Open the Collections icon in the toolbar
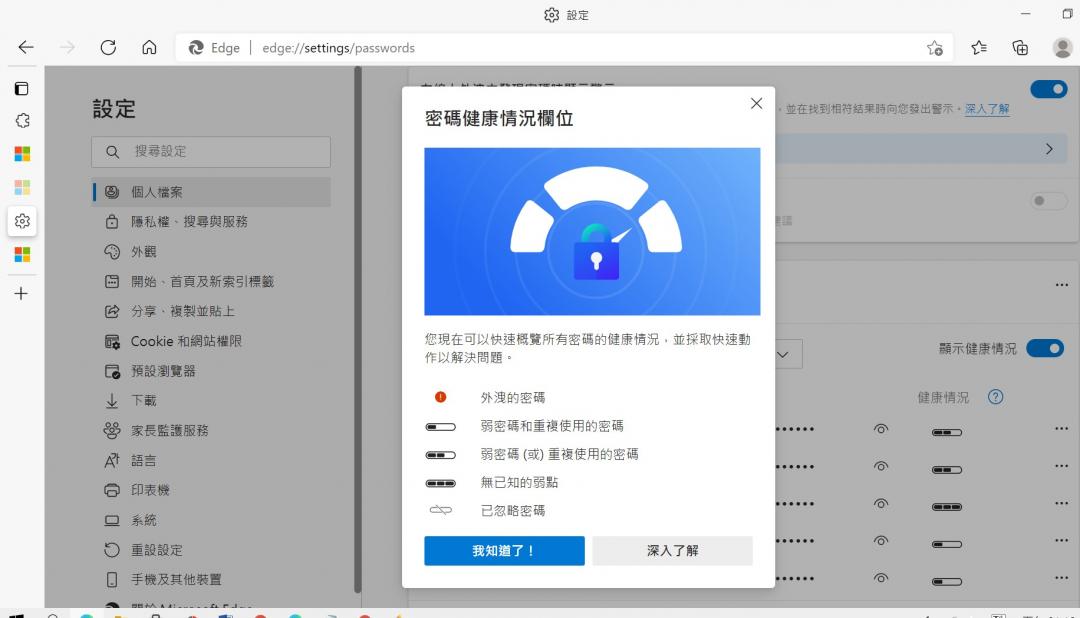 click(1020, 47)
